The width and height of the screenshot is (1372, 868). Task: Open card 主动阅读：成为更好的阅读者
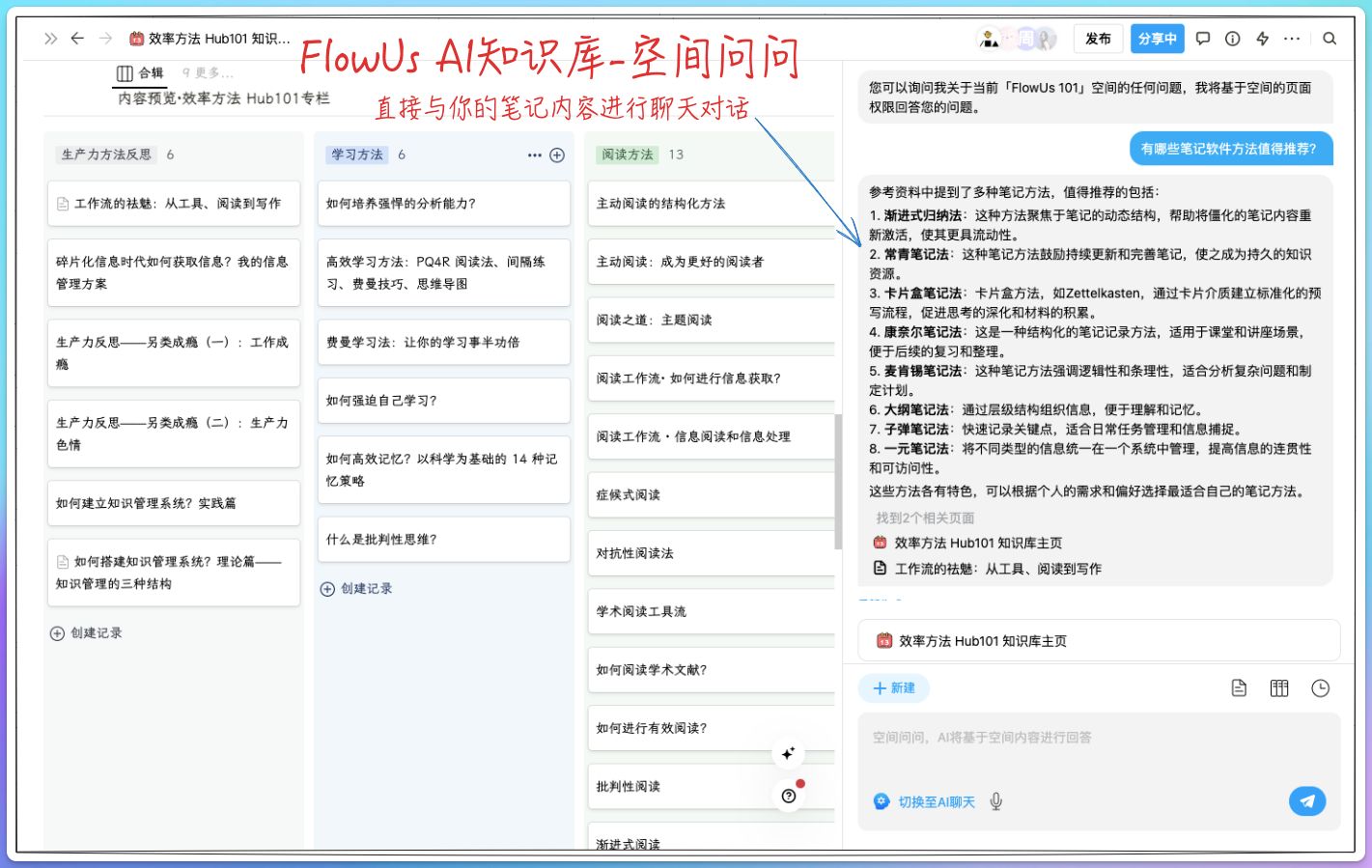(712, 262)
